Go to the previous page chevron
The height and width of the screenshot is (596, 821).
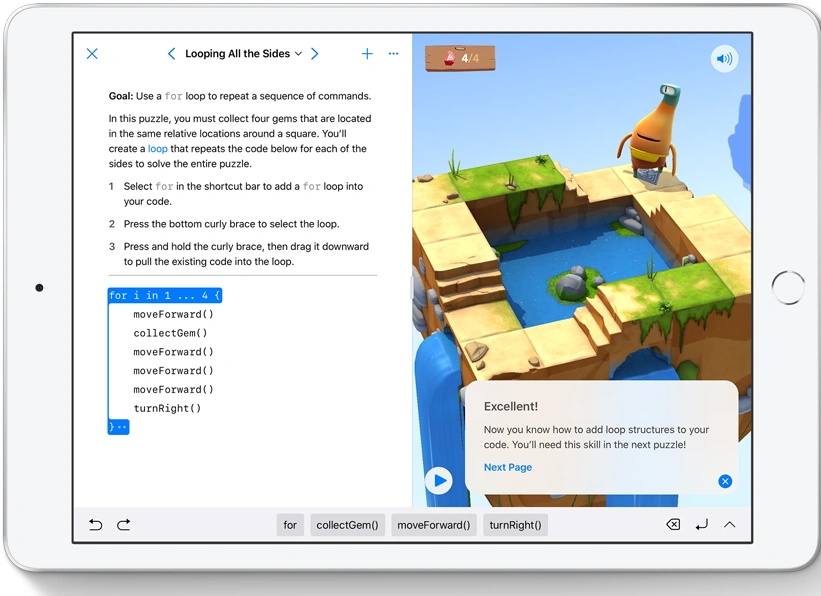[x=171, y=54]
